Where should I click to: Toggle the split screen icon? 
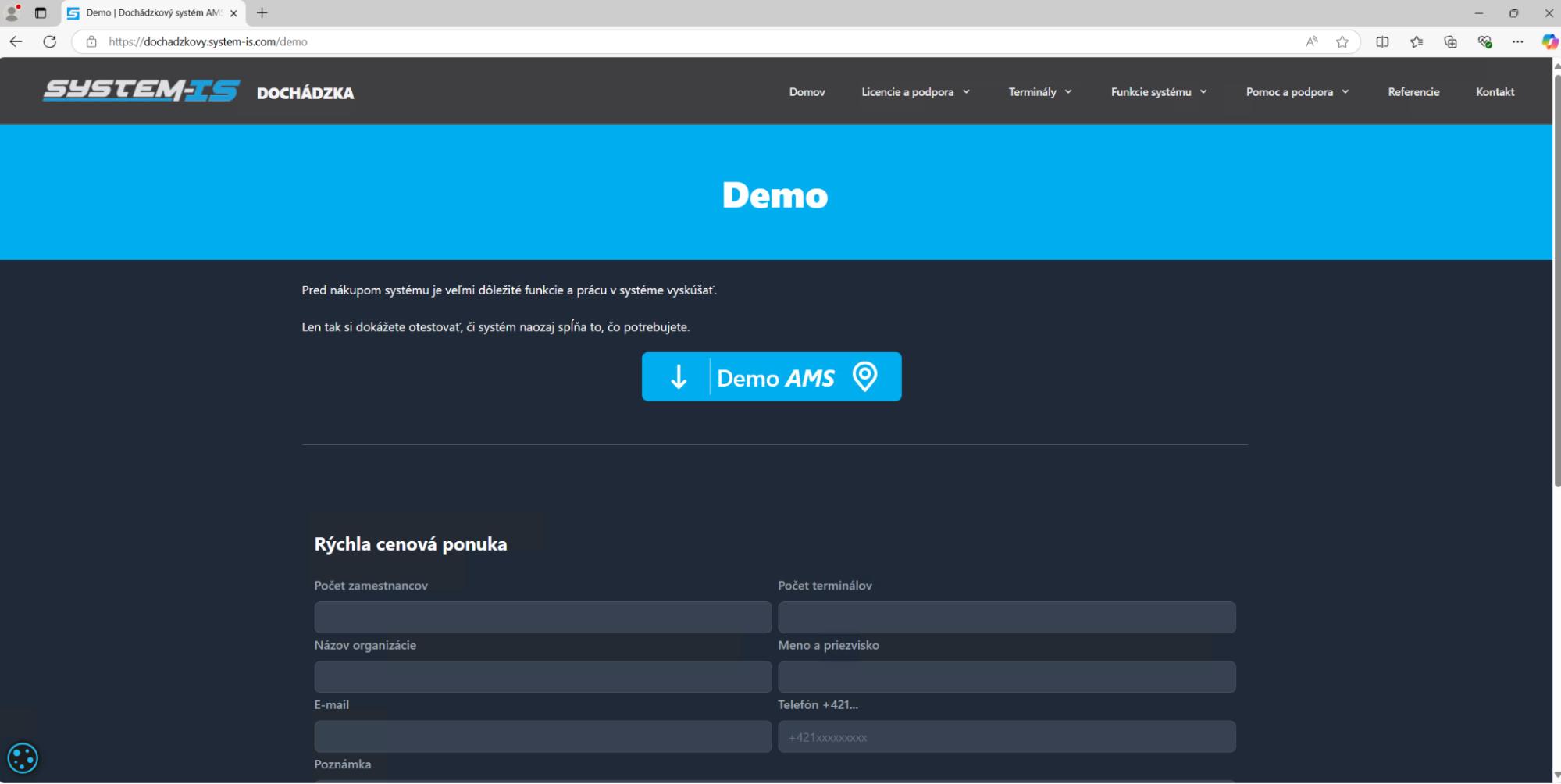[1382, 42]
